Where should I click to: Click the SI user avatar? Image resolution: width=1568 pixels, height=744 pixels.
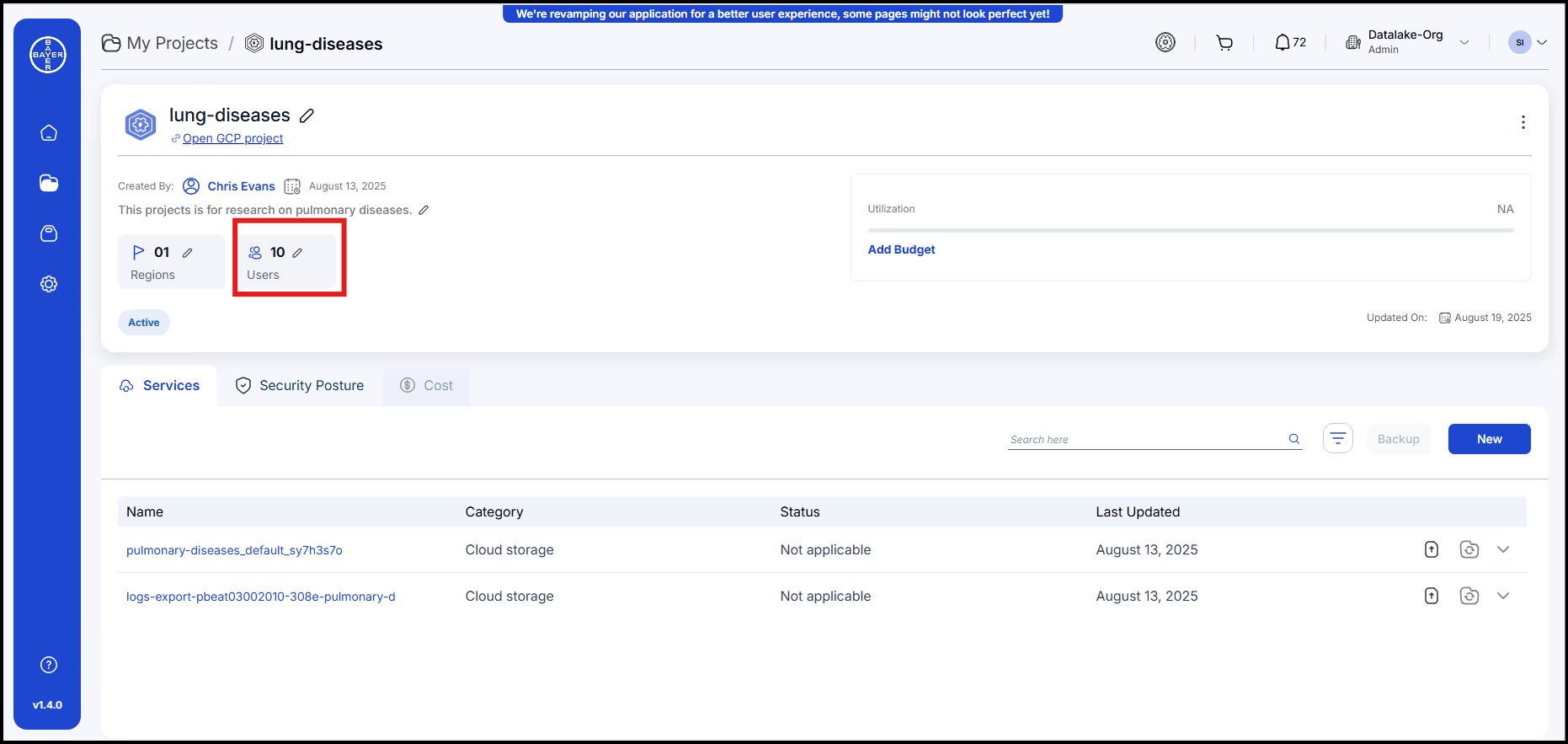click(1520, 42)
